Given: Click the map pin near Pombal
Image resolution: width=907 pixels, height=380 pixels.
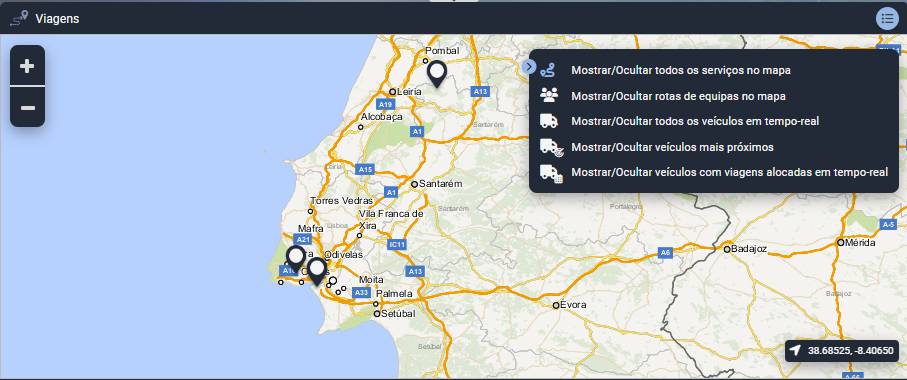Looking at the screenshot, I should (x=437, y=74).
